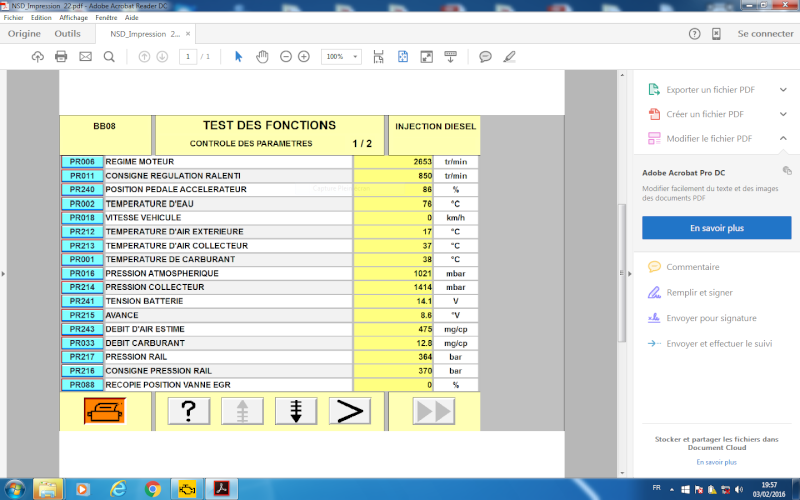The image size is (800, 500).
Task: Click PR088 RECOPIE POSITION VANNE EGR code
Action: tap(82, 385)
